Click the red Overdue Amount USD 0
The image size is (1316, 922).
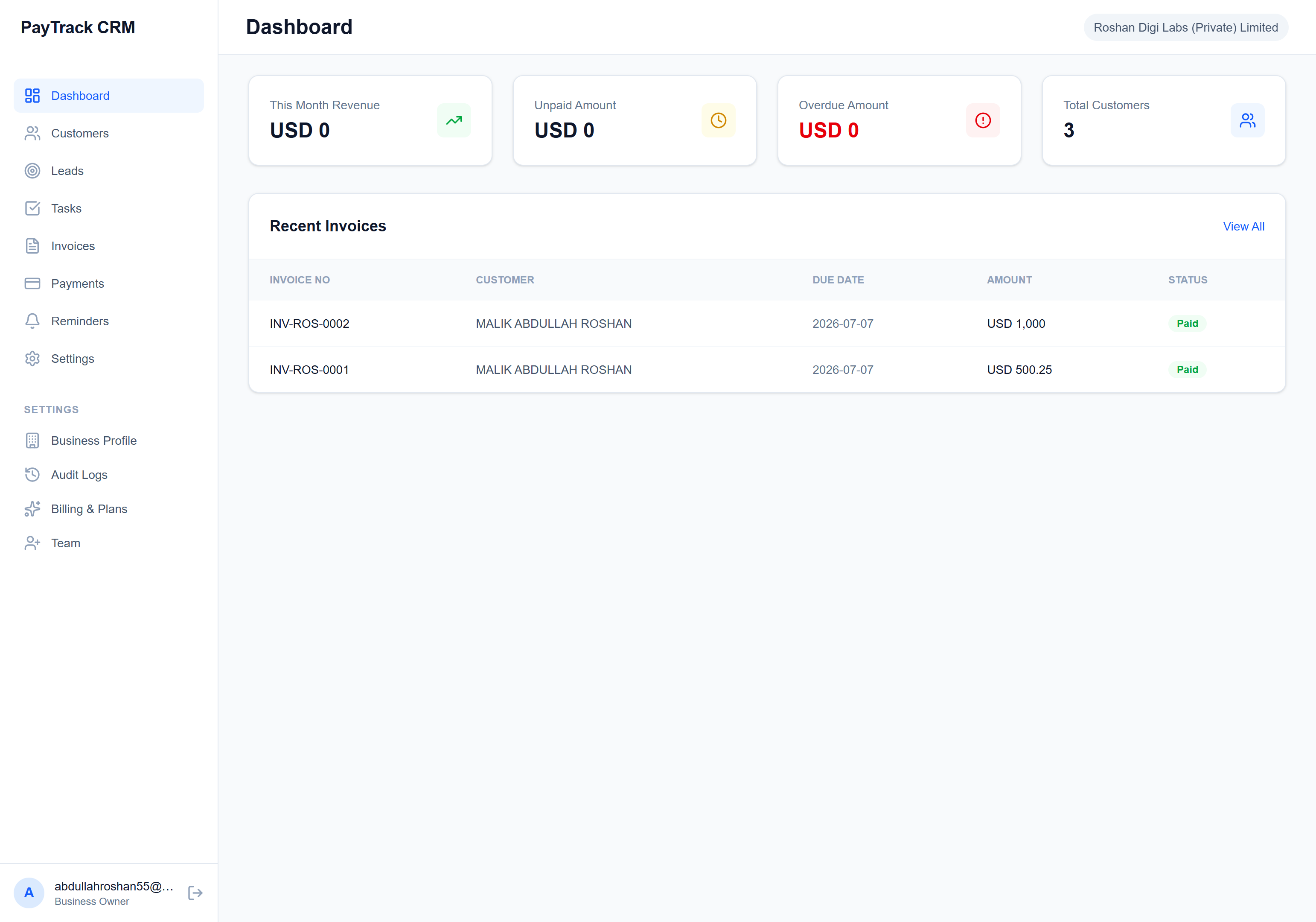[x=829, y=130]
